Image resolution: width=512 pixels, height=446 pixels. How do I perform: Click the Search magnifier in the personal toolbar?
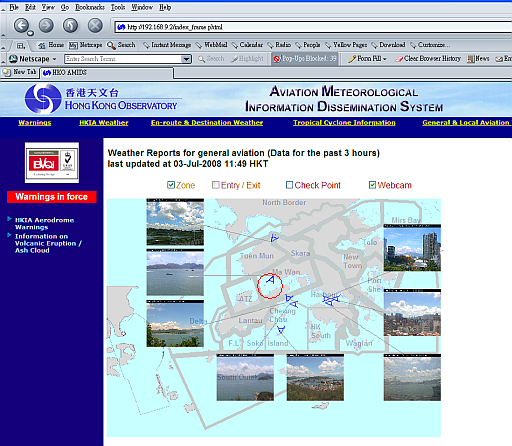[121, 45]
